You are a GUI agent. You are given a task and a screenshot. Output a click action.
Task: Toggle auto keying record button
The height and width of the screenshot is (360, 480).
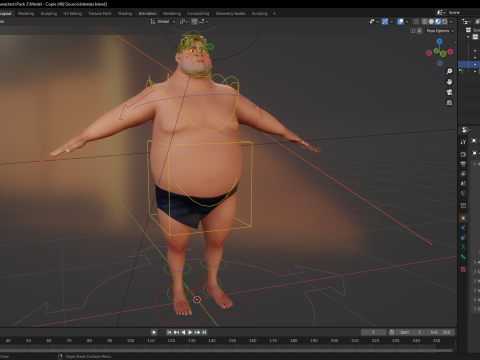click(x=154, y=332)
